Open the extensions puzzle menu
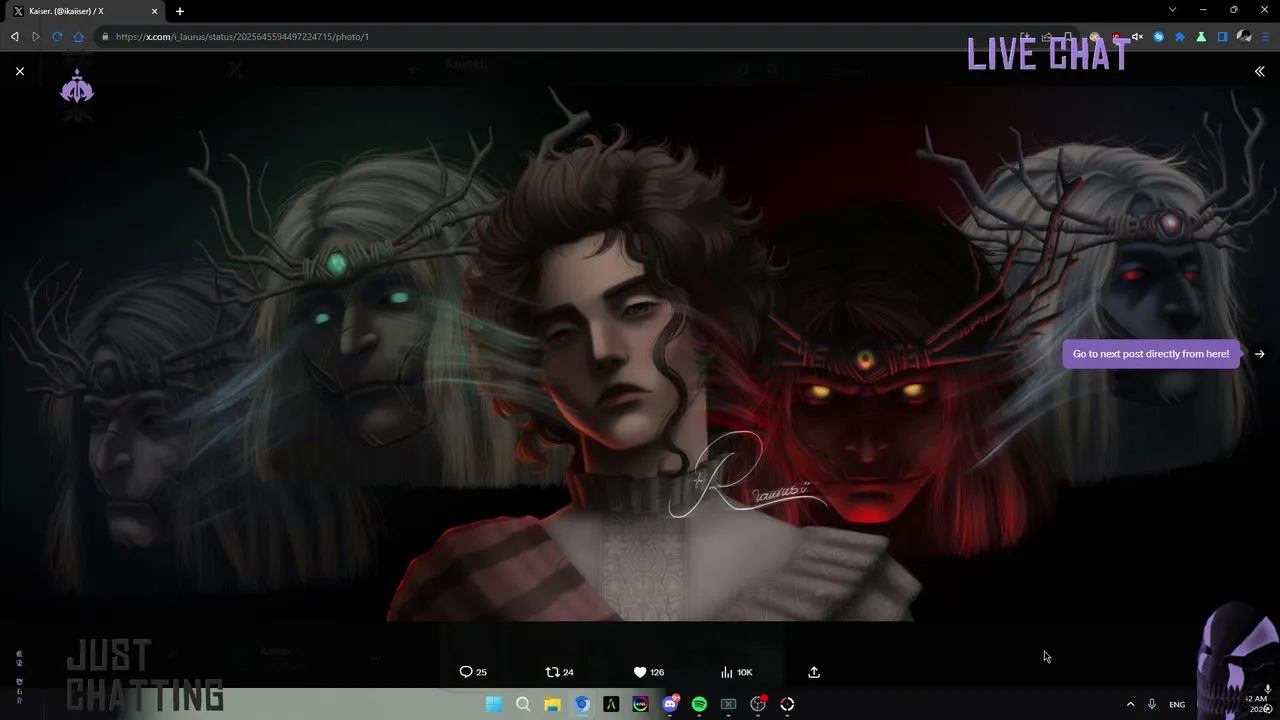1280x720 pixels. click(1180, 37)
